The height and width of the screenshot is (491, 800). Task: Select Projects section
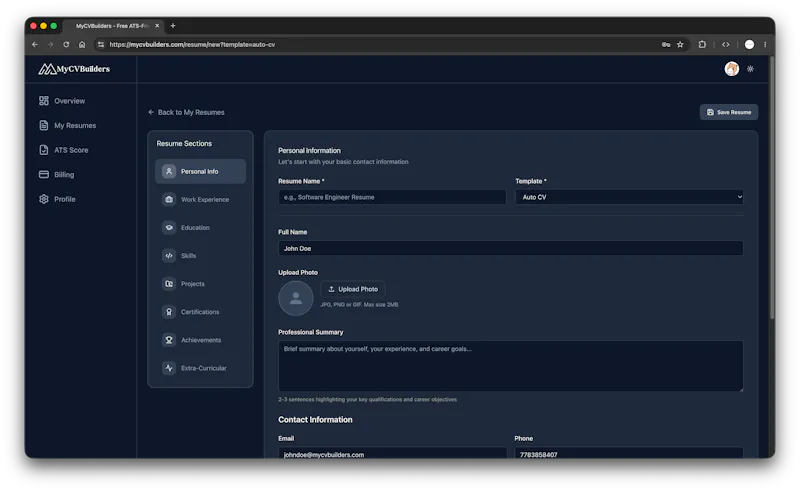(201, 284)
